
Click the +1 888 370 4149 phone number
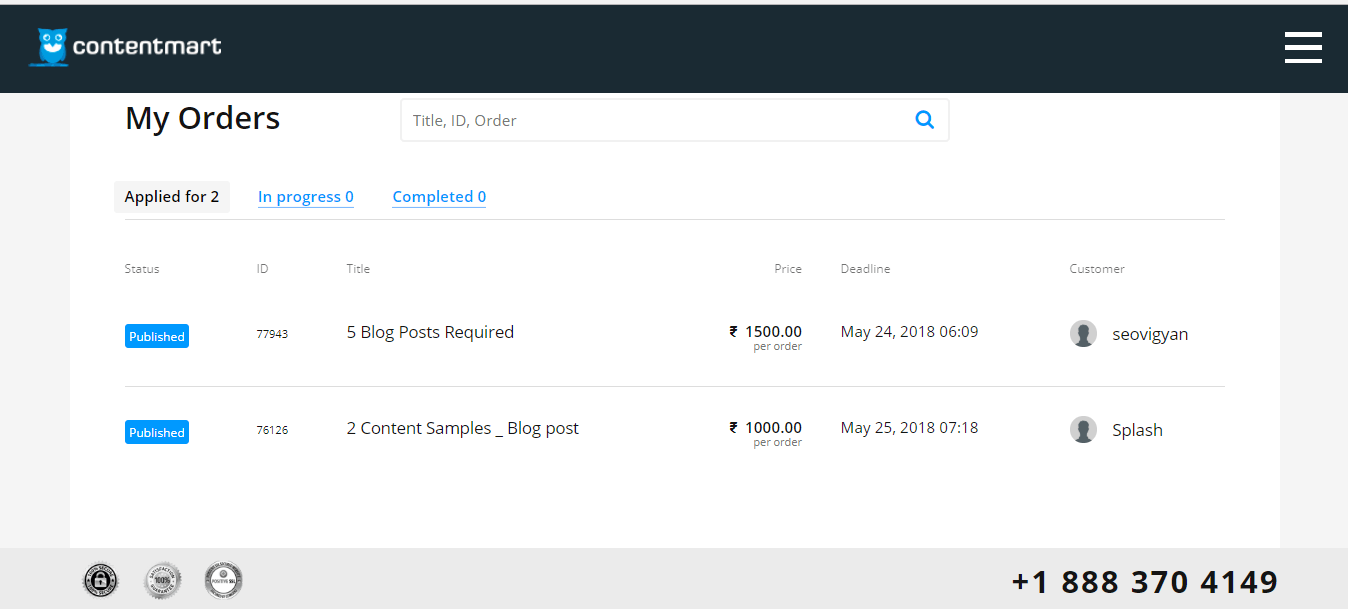tap(1145, 582)
